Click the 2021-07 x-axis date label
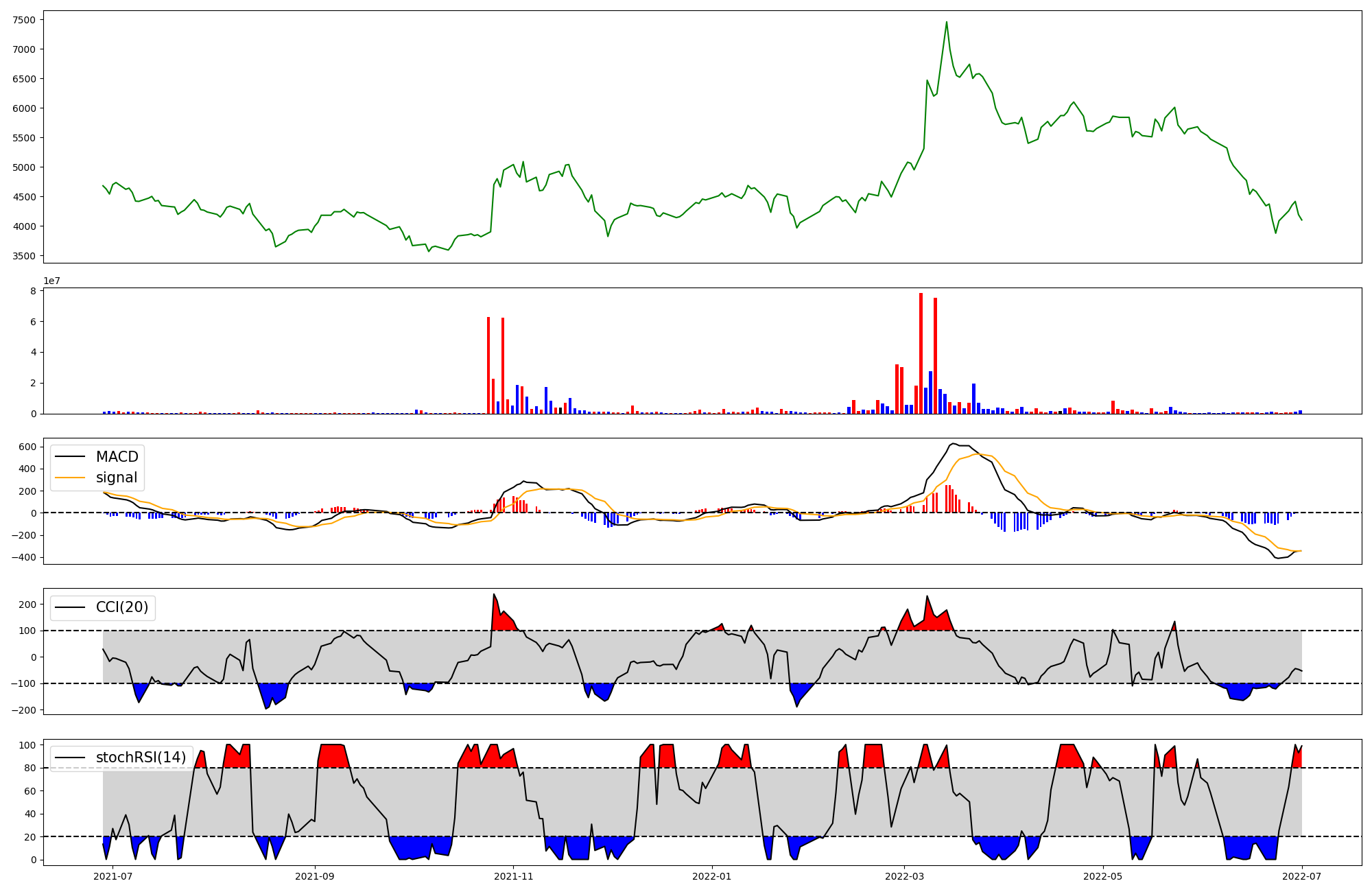 (x=113, y=876)
